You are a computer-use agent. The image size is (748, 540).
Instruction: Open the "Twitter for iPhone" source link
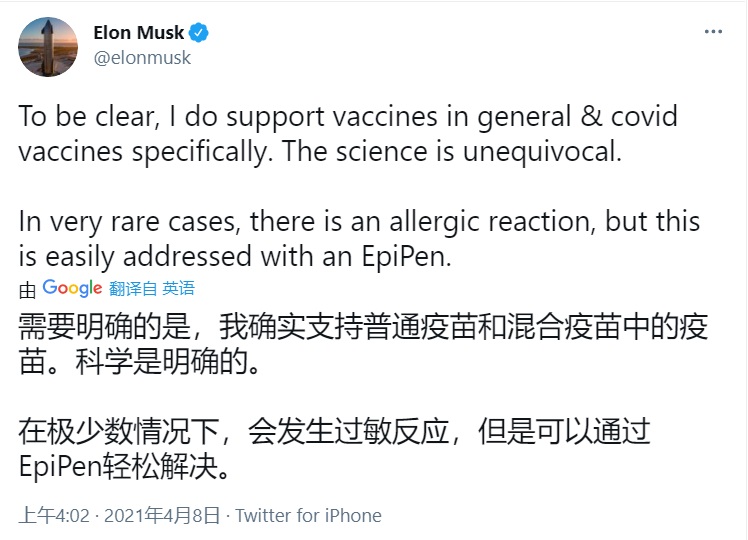click(308, 516)
